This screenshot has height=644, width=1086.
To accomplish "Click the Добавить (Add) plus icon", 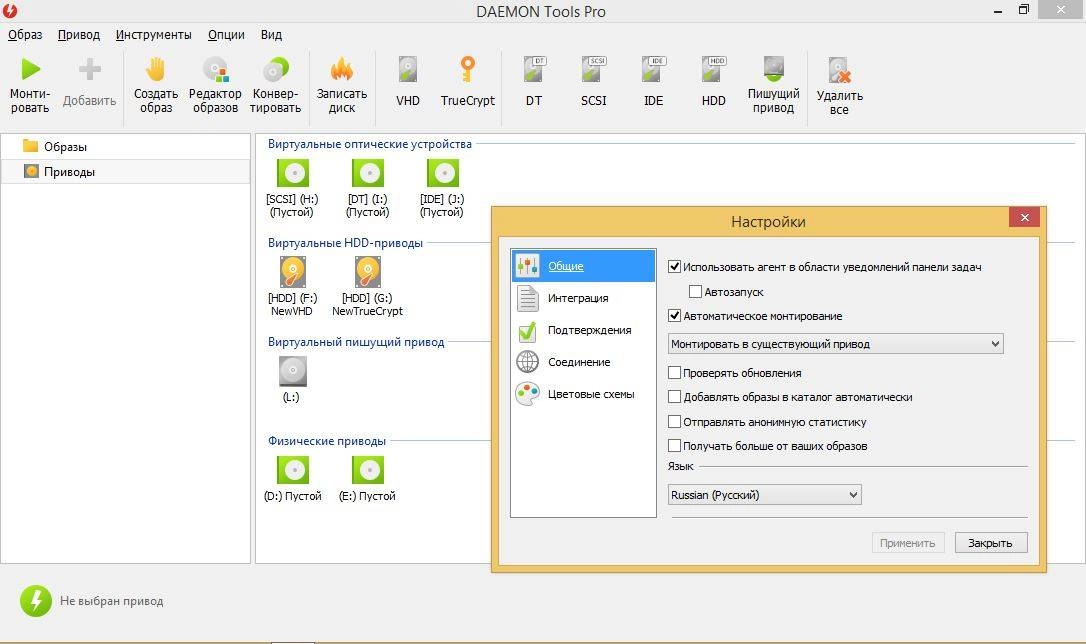I will click(89, 69).
